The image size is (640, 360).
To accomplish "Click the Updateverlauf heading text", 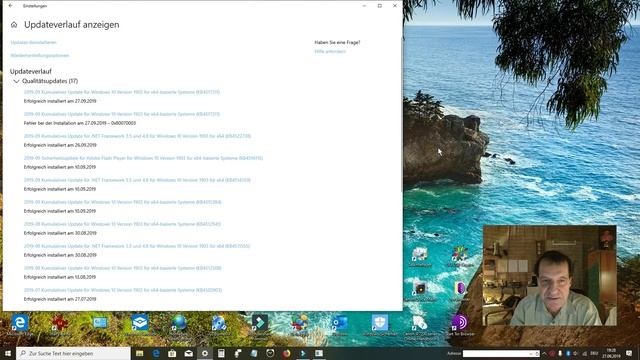I will click(31, 71).
